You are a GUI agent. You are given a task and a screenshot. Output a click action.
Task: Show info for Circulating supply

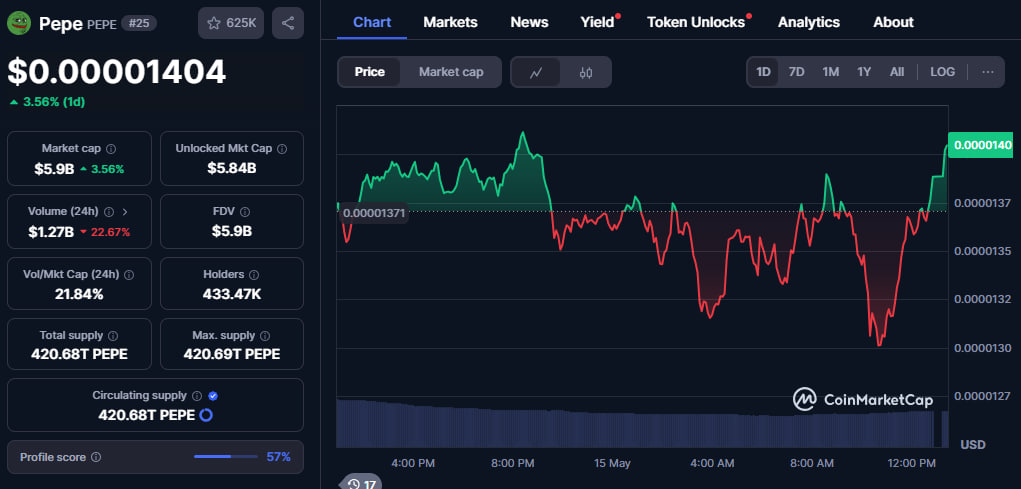click(x=198, y=396)
